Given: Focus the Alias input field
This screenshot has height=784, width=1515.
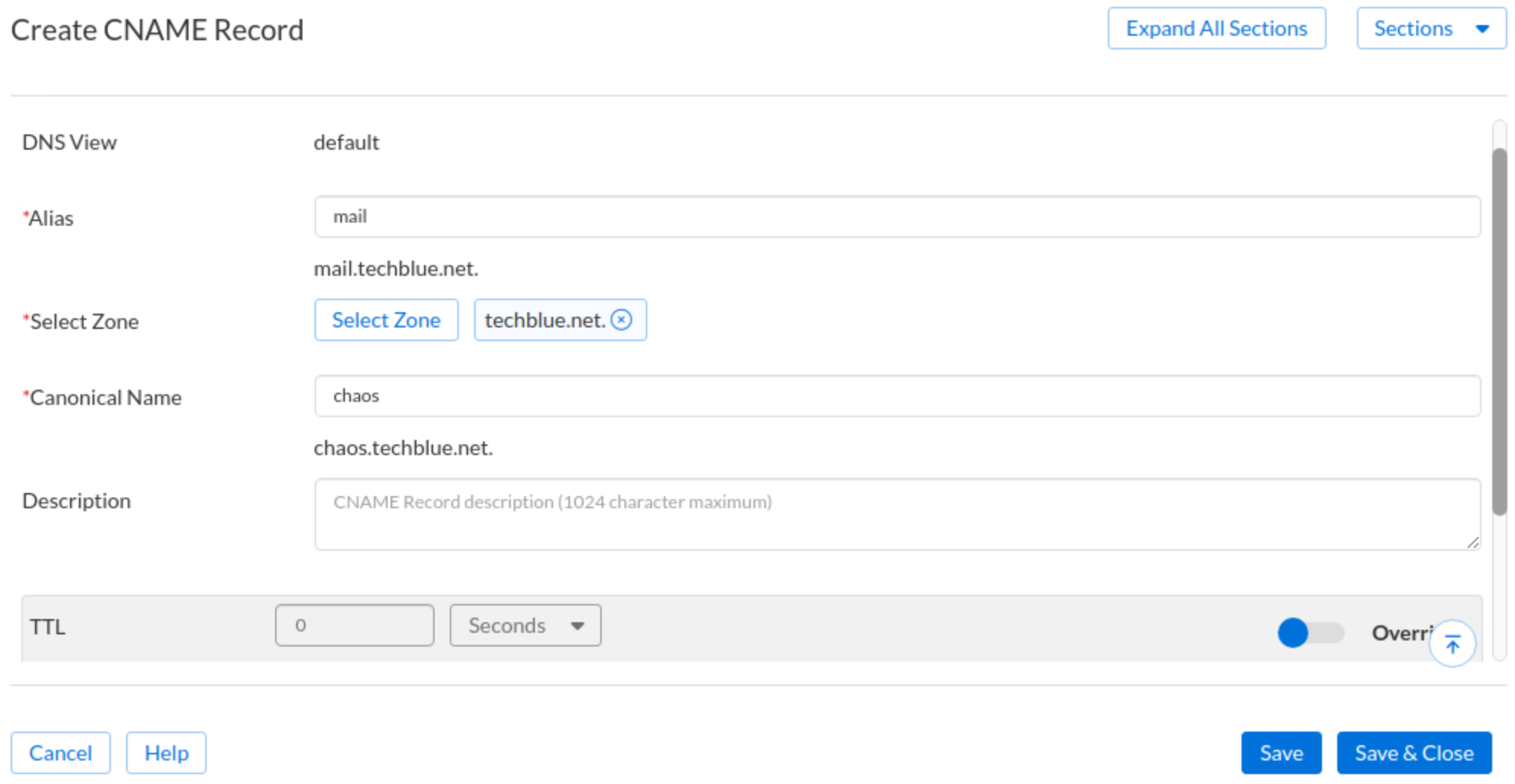Looking at the screenshot, I should click(x=897, y=217).
